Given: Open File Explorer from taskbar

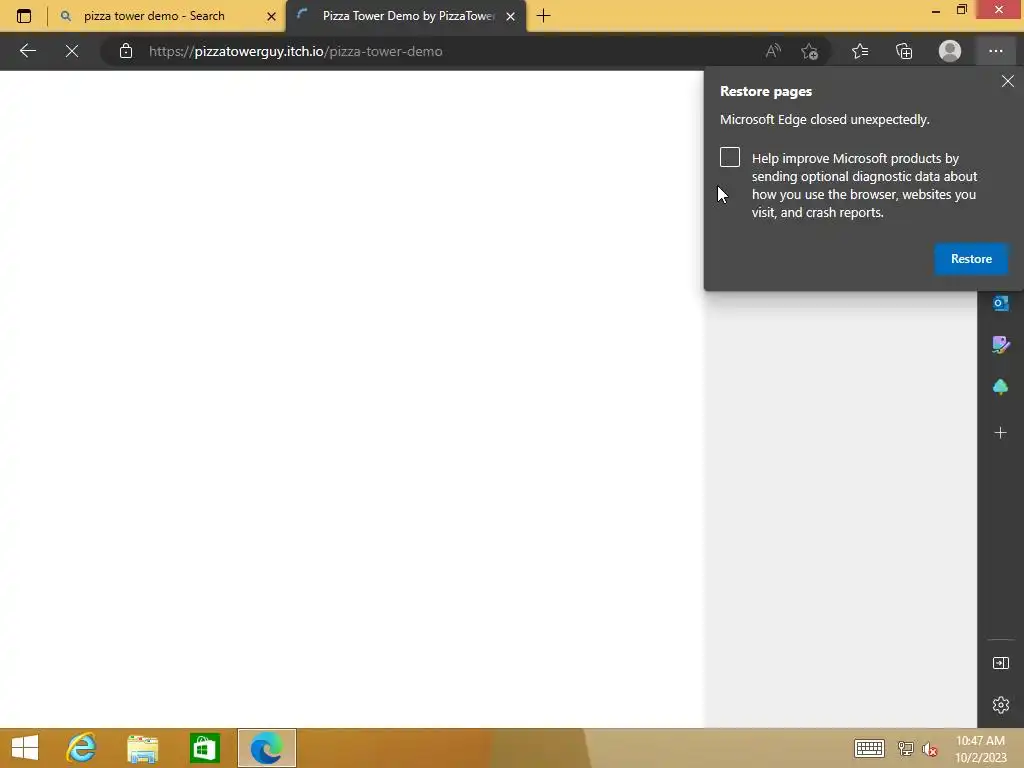Looking at the screenshot, I should [142, 748].
